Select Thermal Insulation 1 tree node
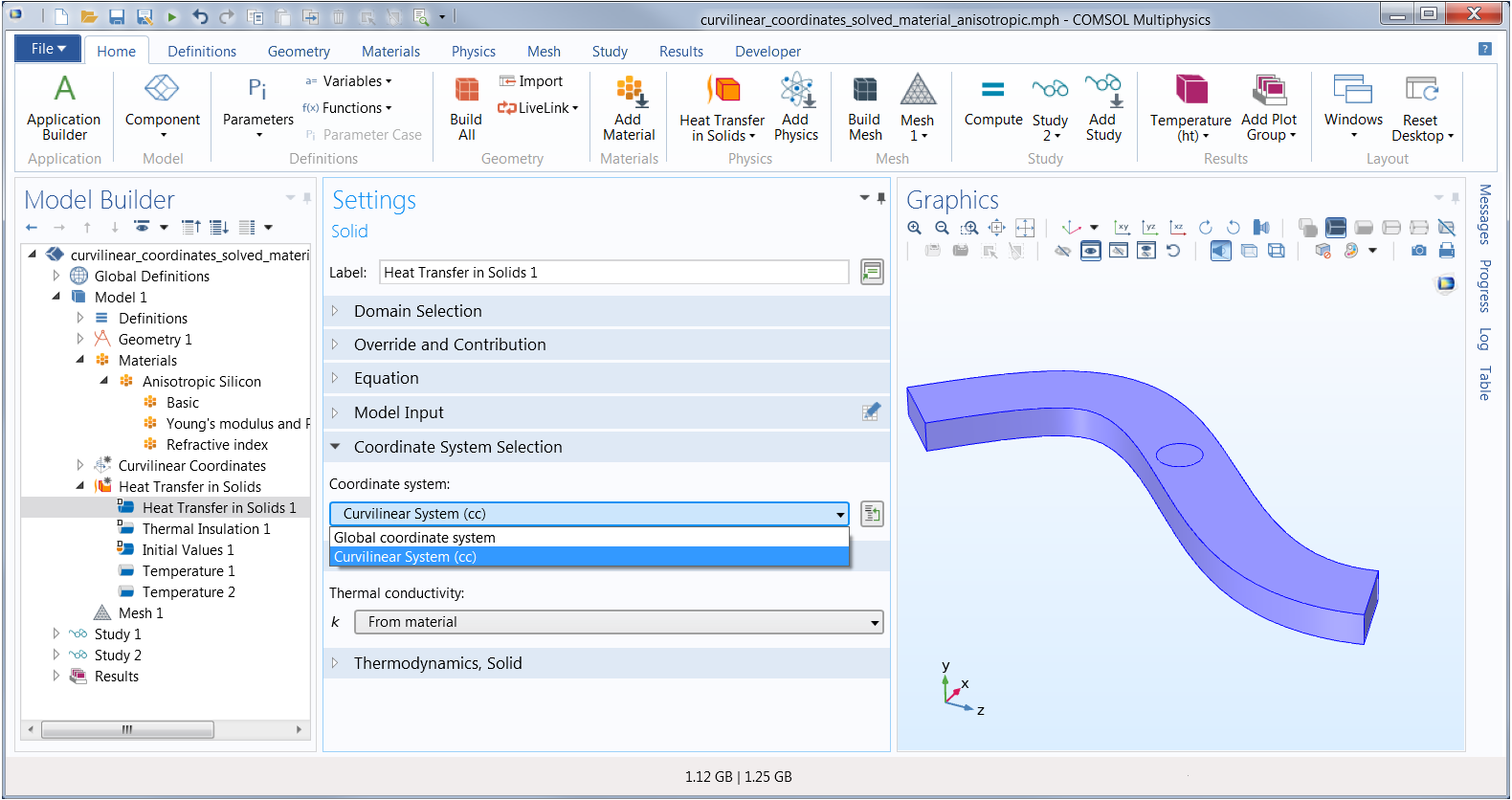Screen dimensions: 1512x800 point(206,528)
